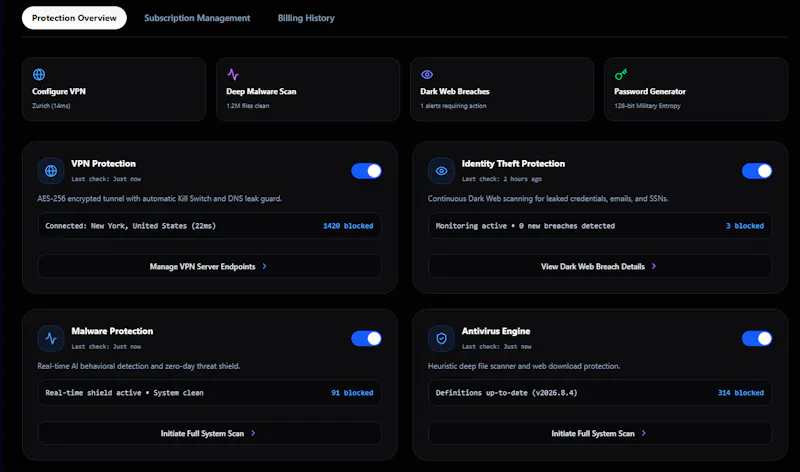The image size is (800, 472).
Task: Disable the Identity Theft Protection switch
Action: 757,171
